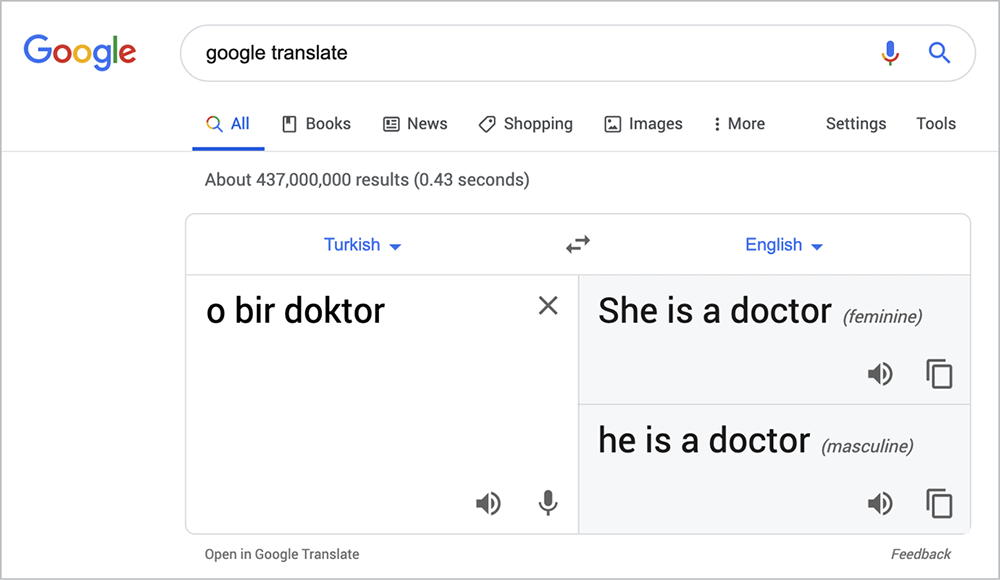Click the swap languages arrows icon
The height and width of the screenshot is (580, 1000).
coord(577,244)
